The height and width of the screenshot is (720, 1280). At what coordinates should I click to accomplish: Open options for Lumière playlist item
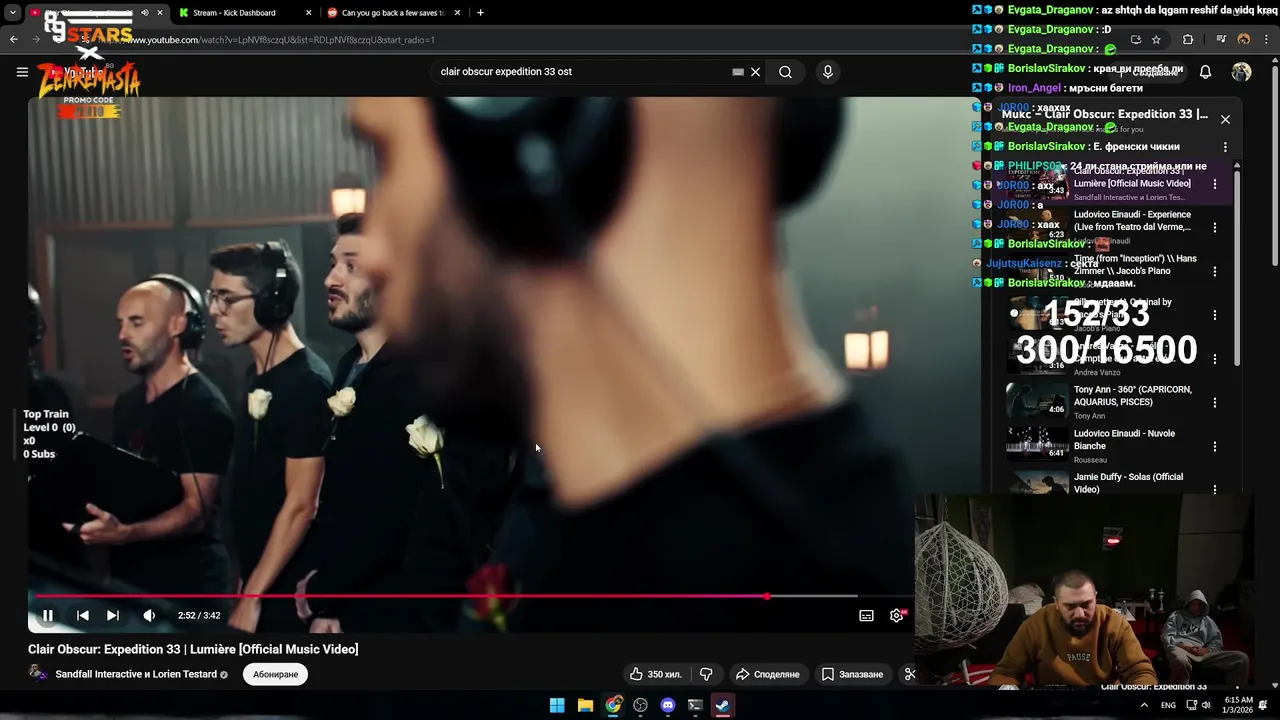tap(1215, 184)
